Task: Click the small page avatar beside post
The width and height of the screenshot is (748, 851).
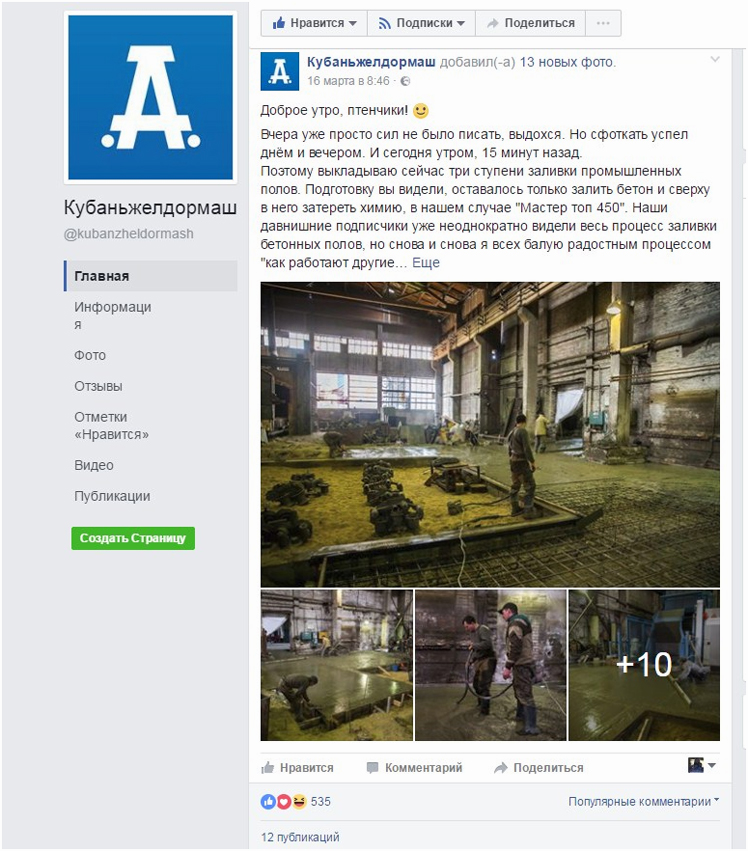Action: point(280,71)
